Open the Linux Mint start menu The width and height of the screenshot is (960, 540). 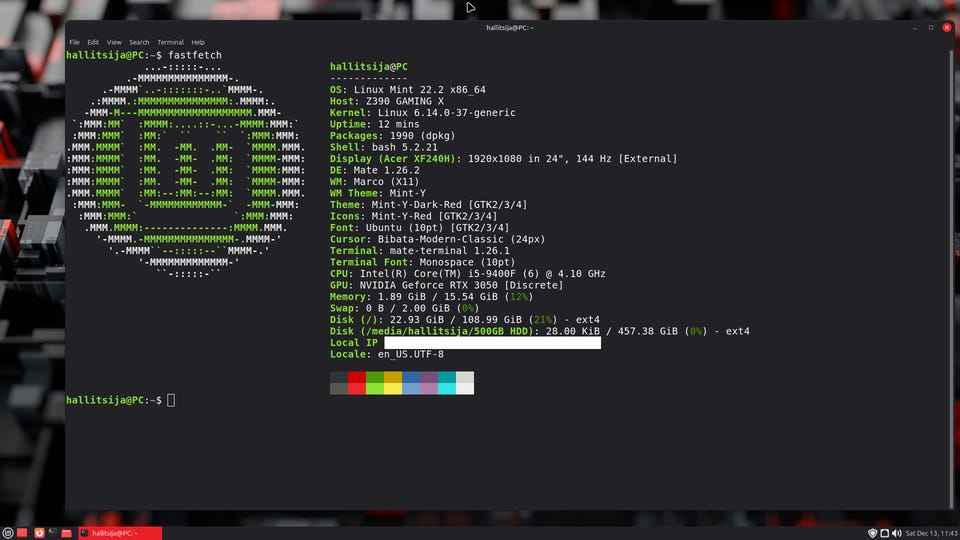point(7,533)
